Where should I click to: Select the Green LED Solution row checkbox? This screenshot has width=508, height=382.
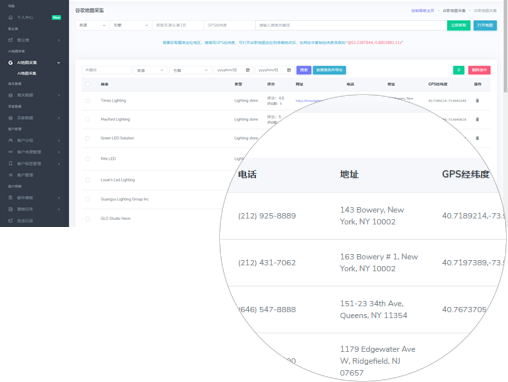[88, 138]
